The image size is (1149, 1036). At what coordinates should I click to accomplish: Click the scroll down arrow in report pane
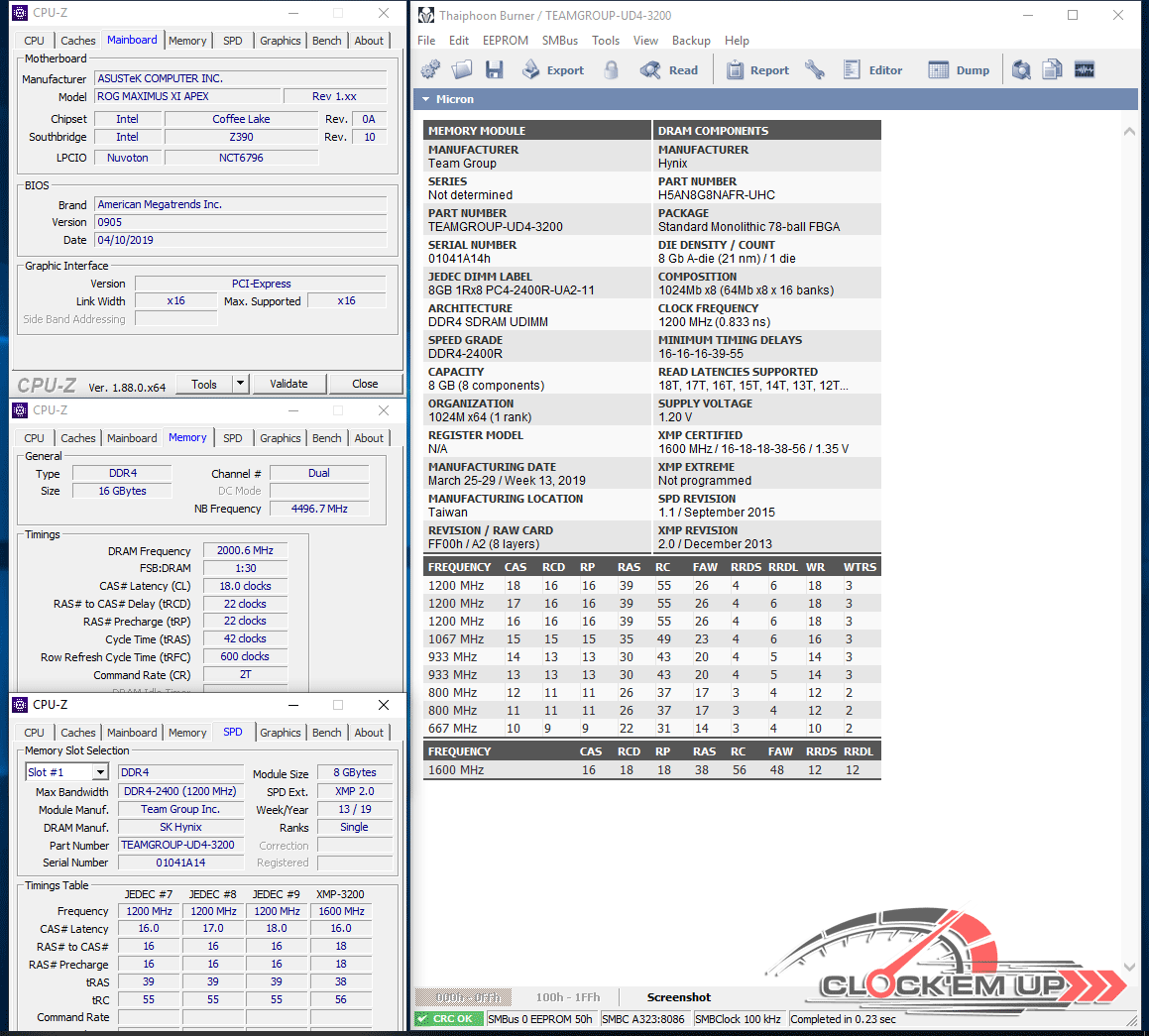click(x=1129, y=969)
